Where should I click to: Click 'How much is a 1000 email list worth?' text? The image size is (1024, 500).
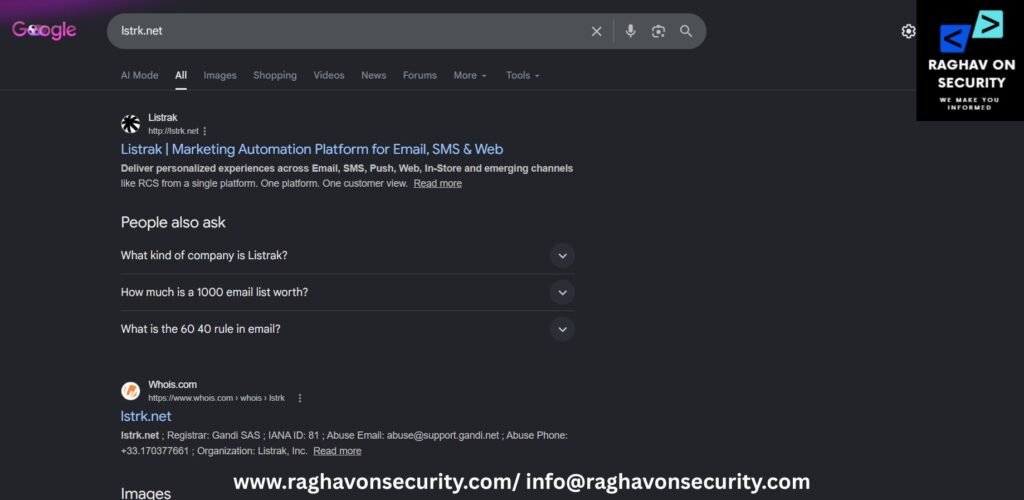pos(214,292)
